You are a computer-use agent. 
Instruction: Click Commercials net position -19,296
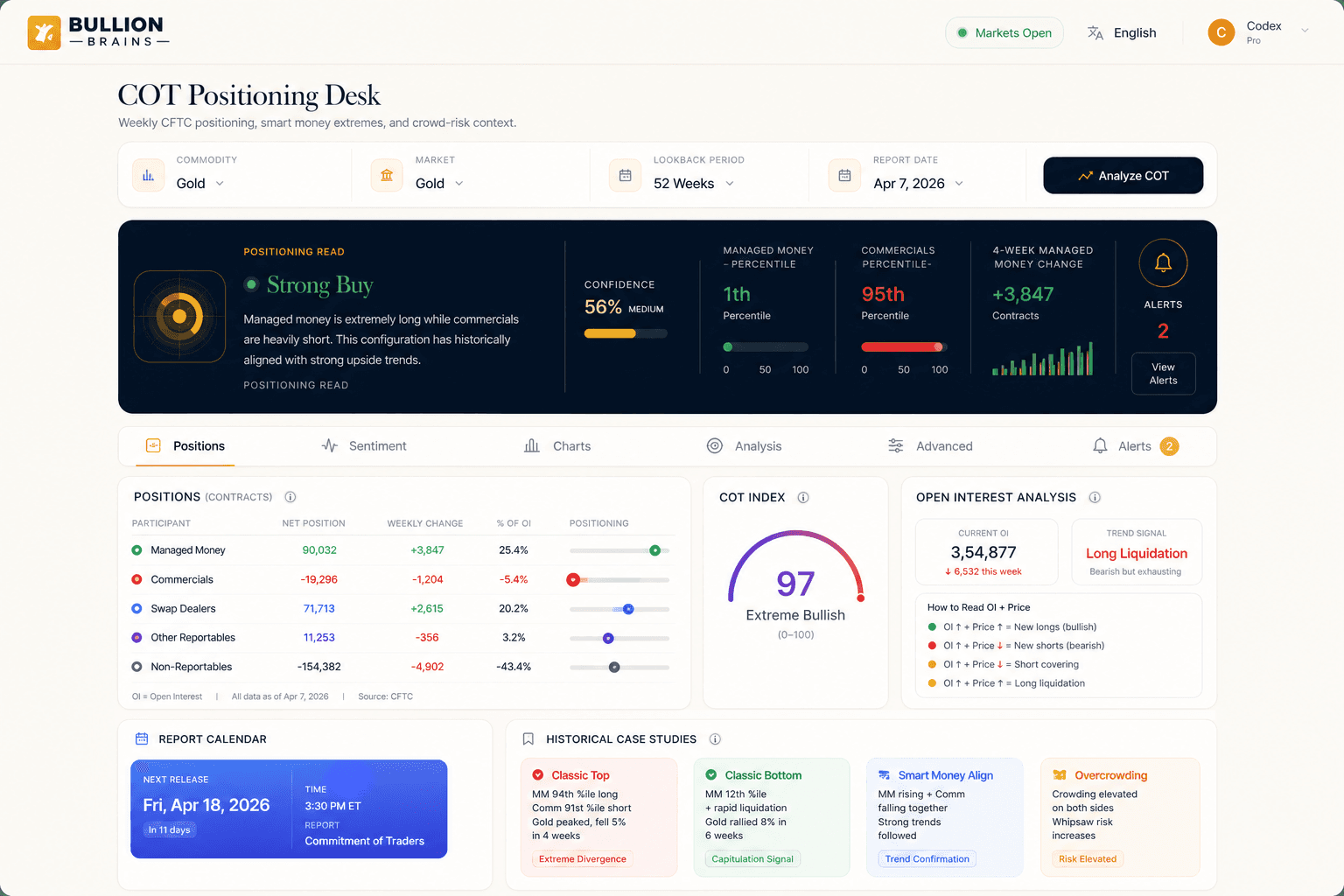point(319,579)
